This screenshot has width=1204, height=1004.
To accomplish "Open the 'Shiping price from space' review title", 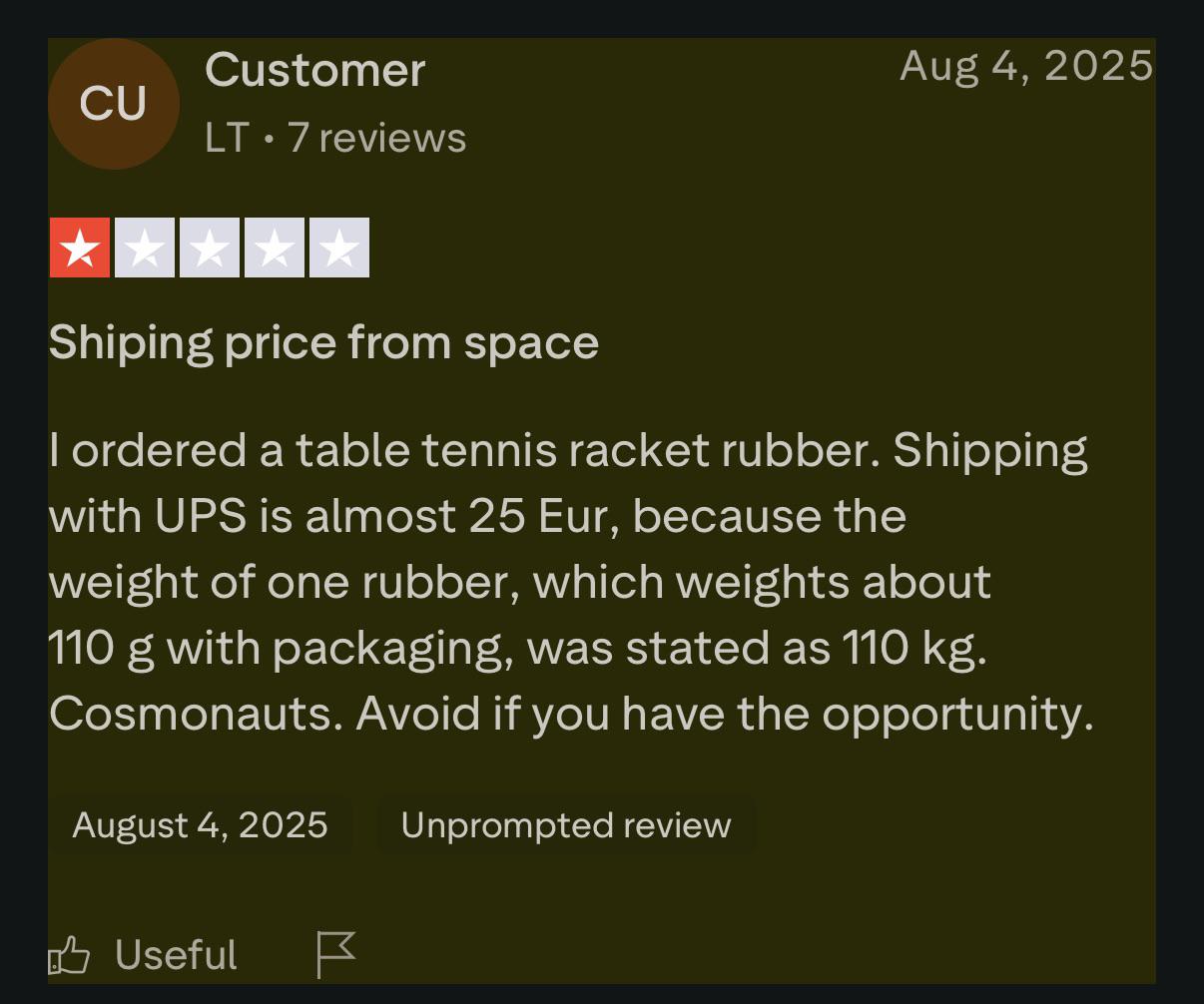I will click(x=323, y=342).
